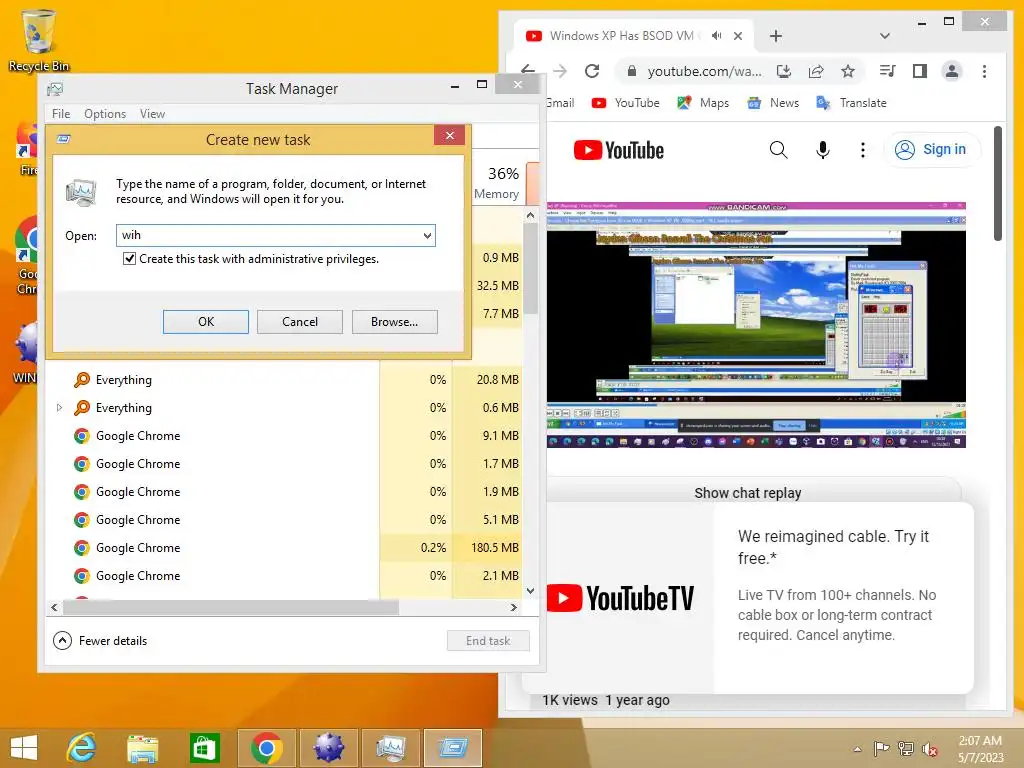Open YouTubeTV ad logo

[x=620, y=598]
